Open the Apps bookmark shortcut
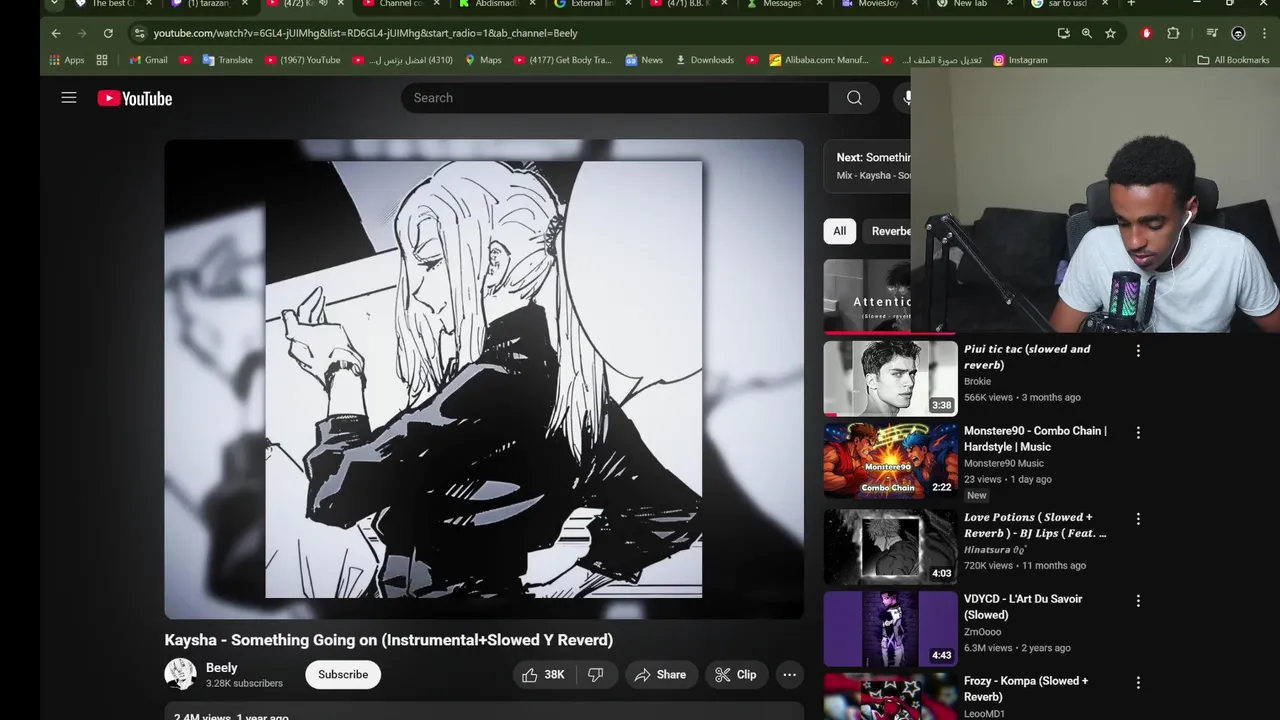This screenshot has height=720, width=1280. (x=67, y=60)
